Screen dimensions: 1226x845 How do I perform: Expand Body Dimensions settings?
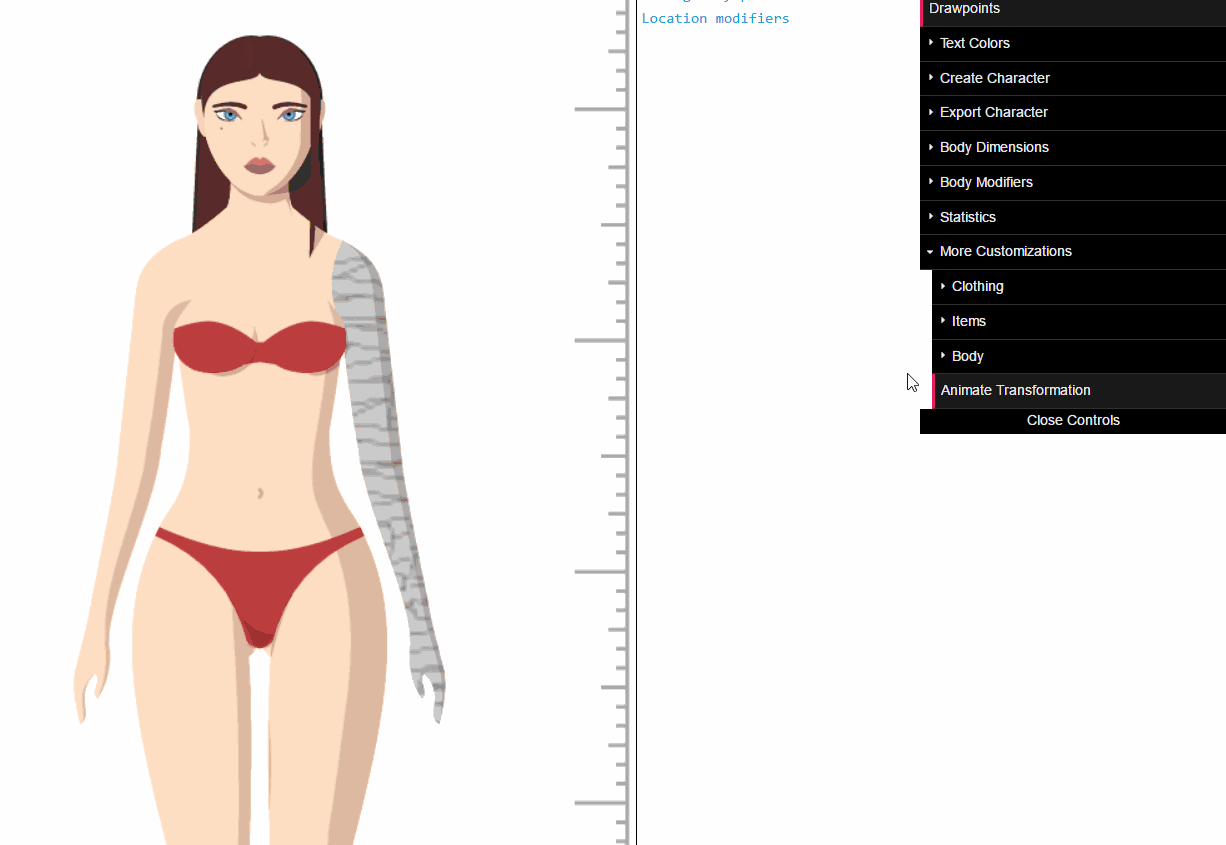point(993,147)
